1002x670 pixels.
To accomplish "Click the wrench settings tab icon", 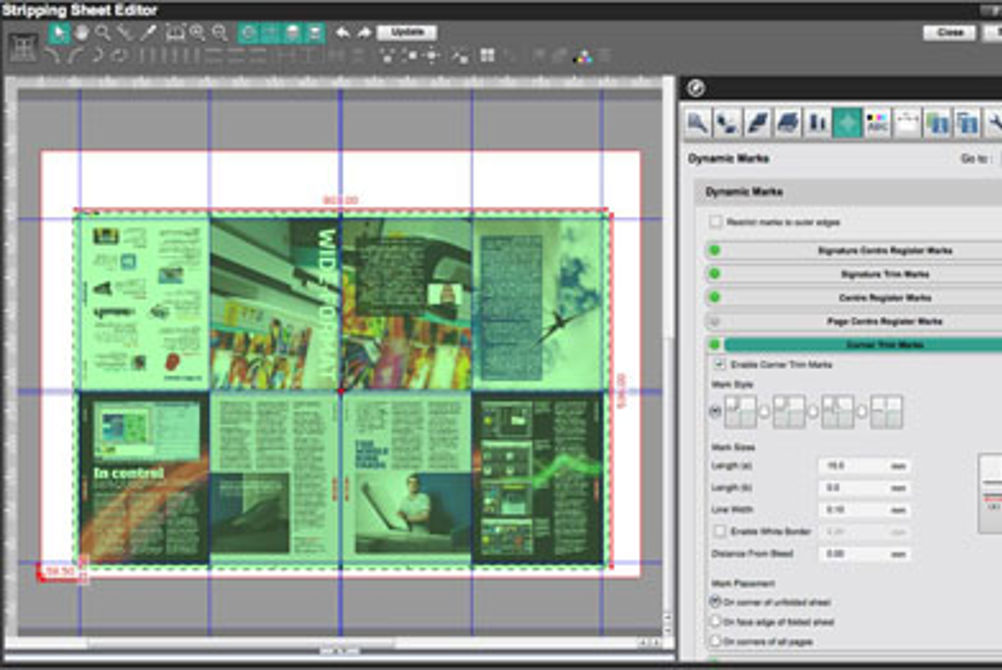I will click(x=994, y=122).
